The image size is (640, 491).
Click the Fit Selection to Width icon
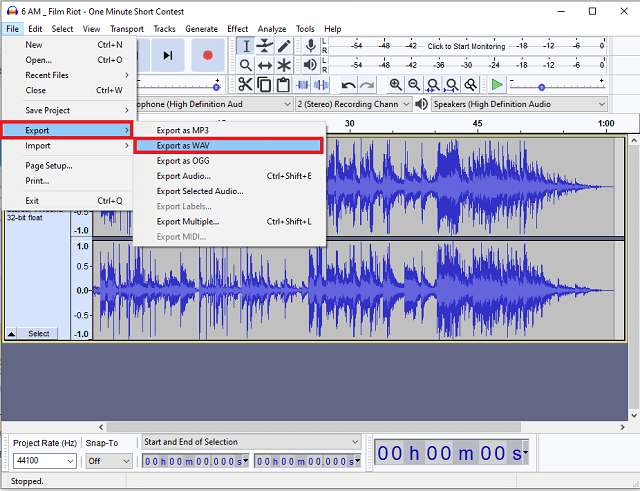[433, 84]
